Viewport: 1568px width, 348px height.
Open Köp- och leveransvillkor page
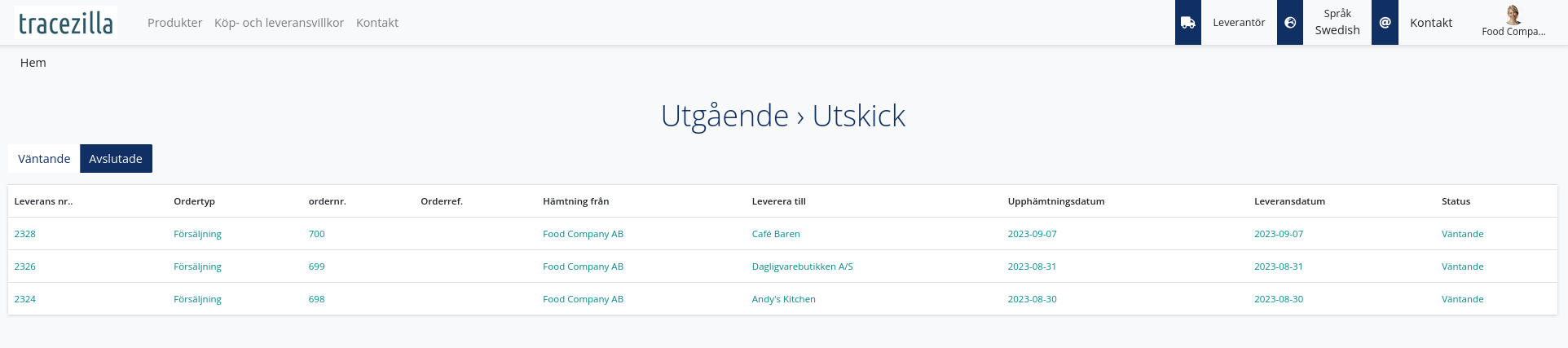point(279,23)
